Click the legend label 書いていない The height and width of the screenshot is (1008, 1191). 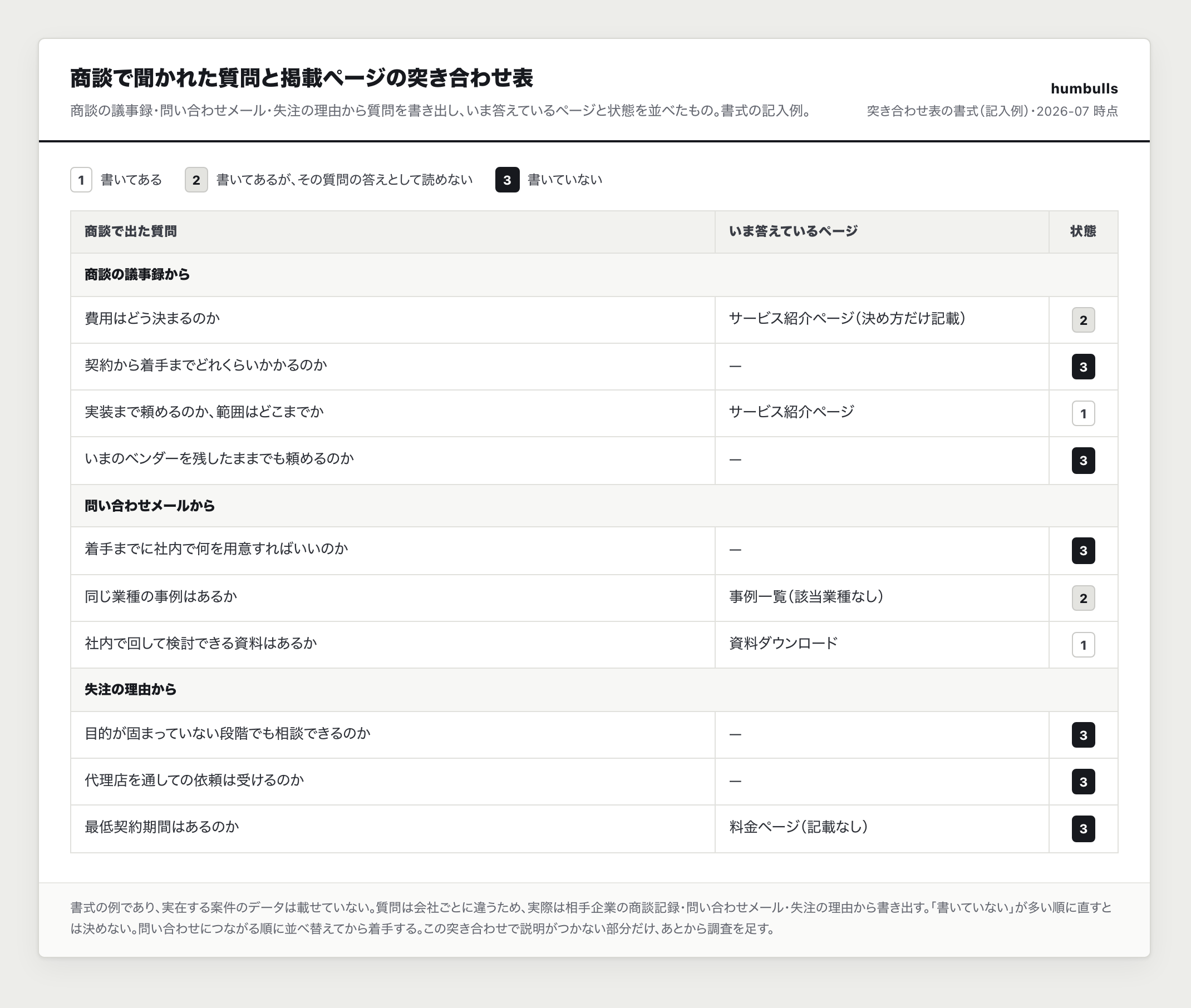pyautogui.click(x=565, y=180)
